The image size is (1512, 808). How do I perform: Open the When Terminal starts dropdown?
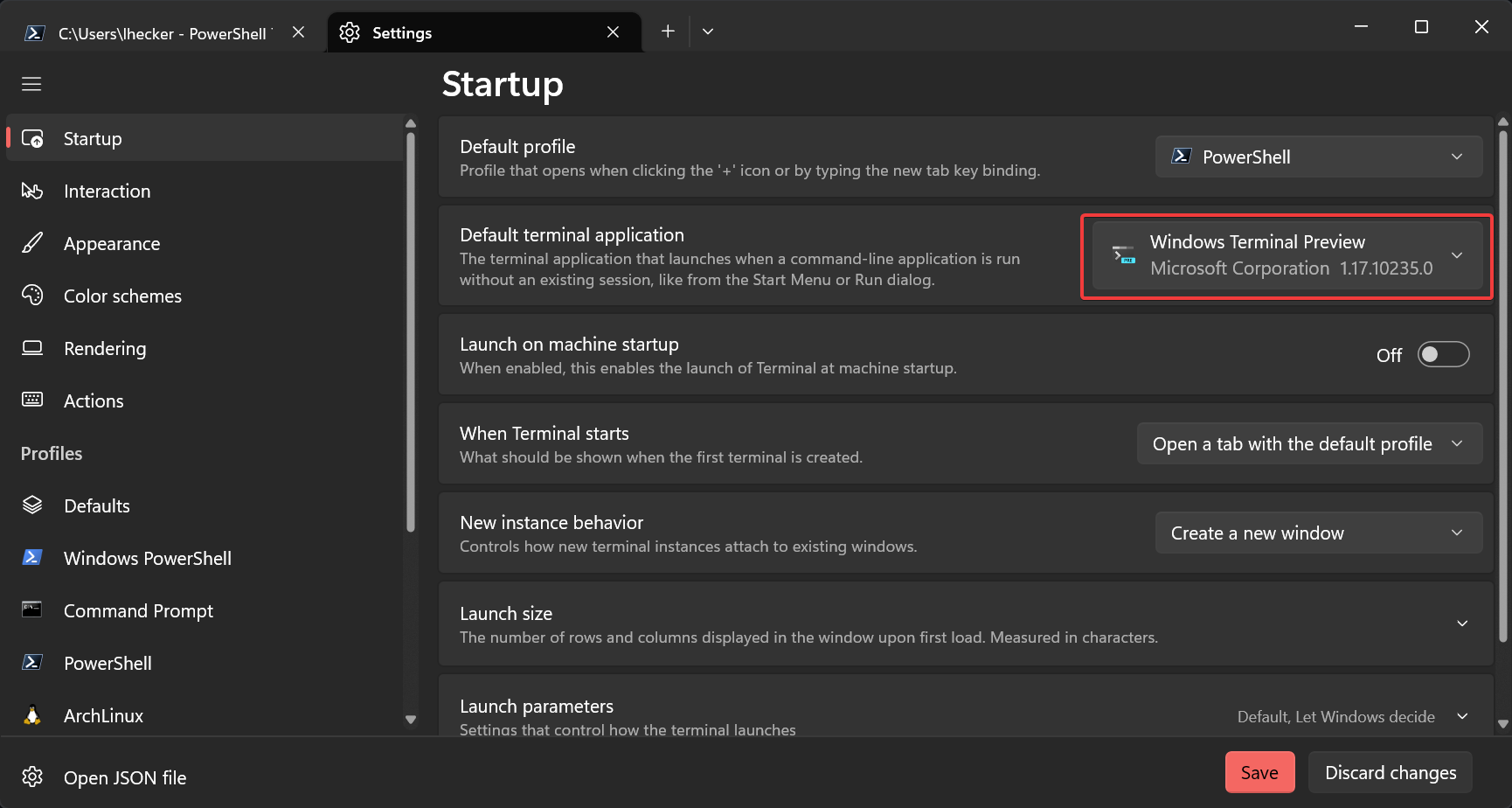tap(1309, 443)
